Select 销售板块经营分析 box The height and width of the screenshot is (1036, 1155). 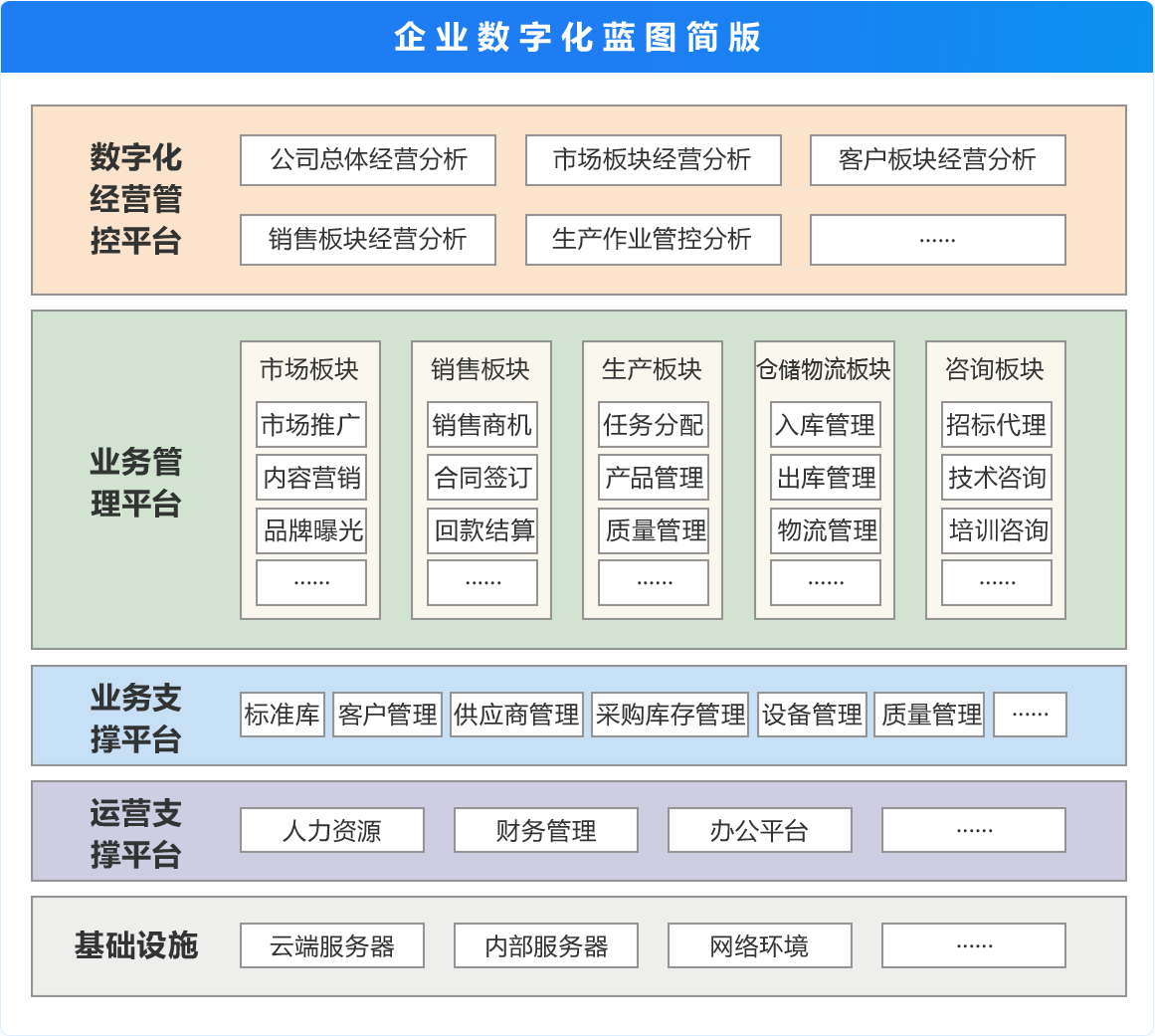click(368, 240)
